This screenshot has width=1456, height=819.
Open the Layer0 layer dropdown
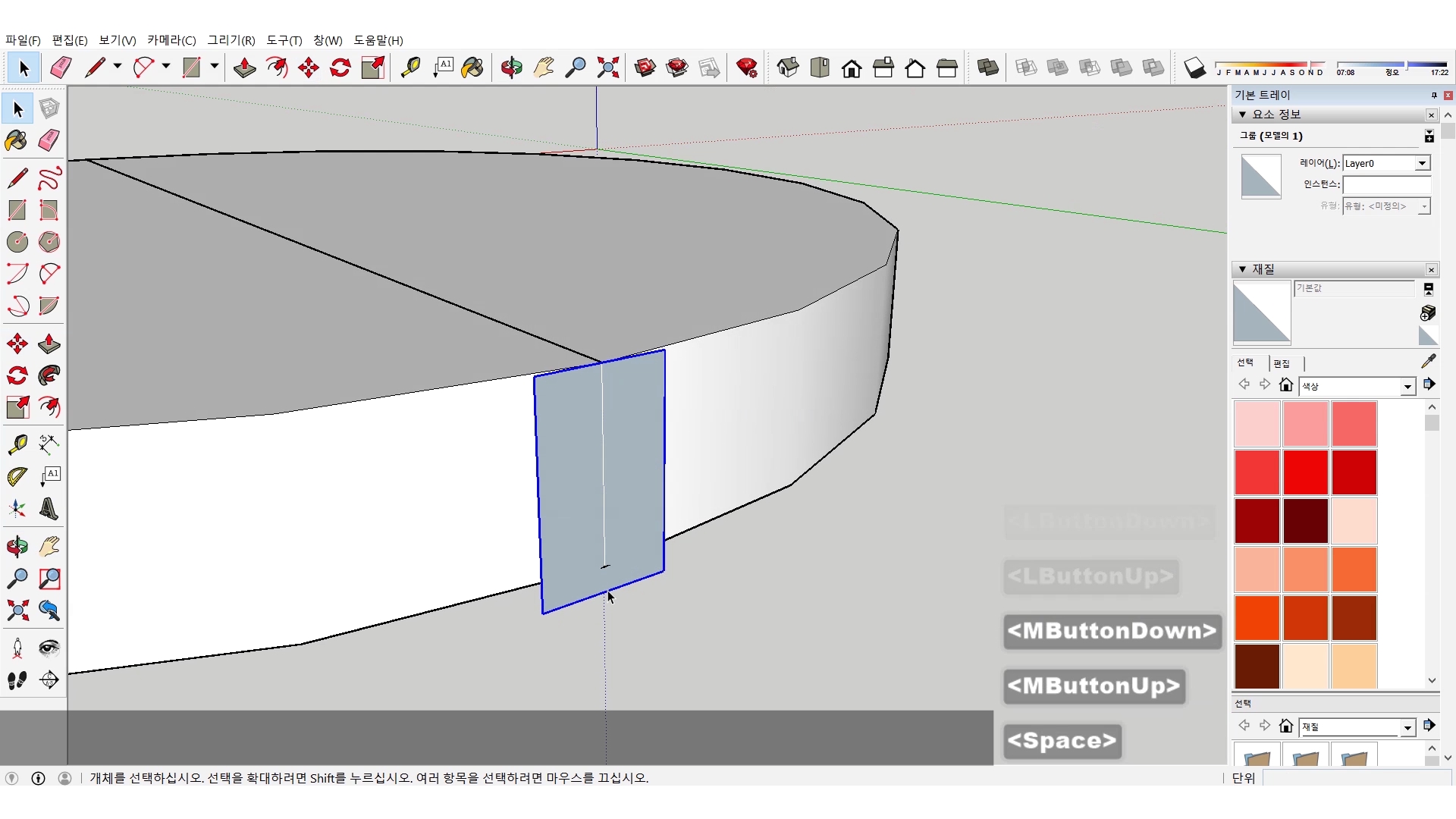point(1422,163)
